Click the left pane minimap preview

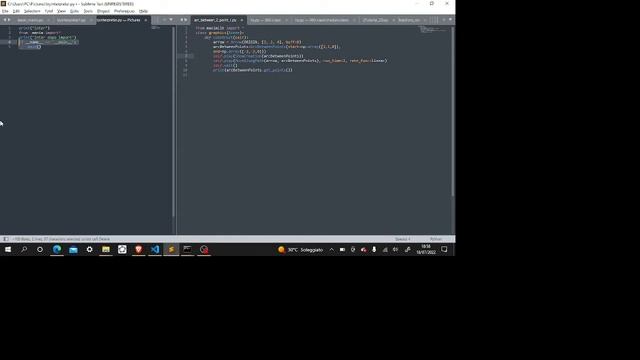[x=156, y=28]
